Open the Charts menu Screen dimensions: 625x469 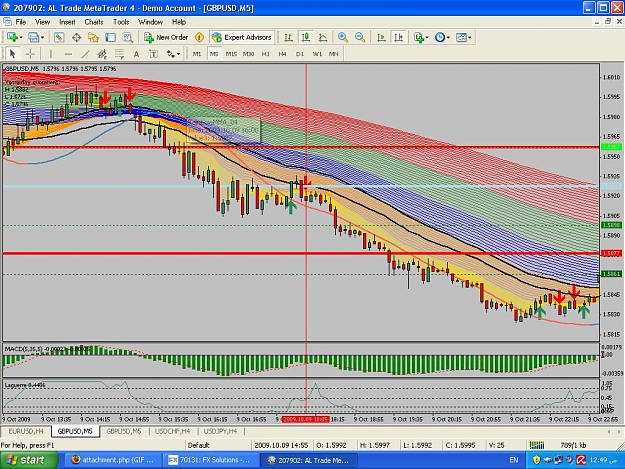(94, 22)
